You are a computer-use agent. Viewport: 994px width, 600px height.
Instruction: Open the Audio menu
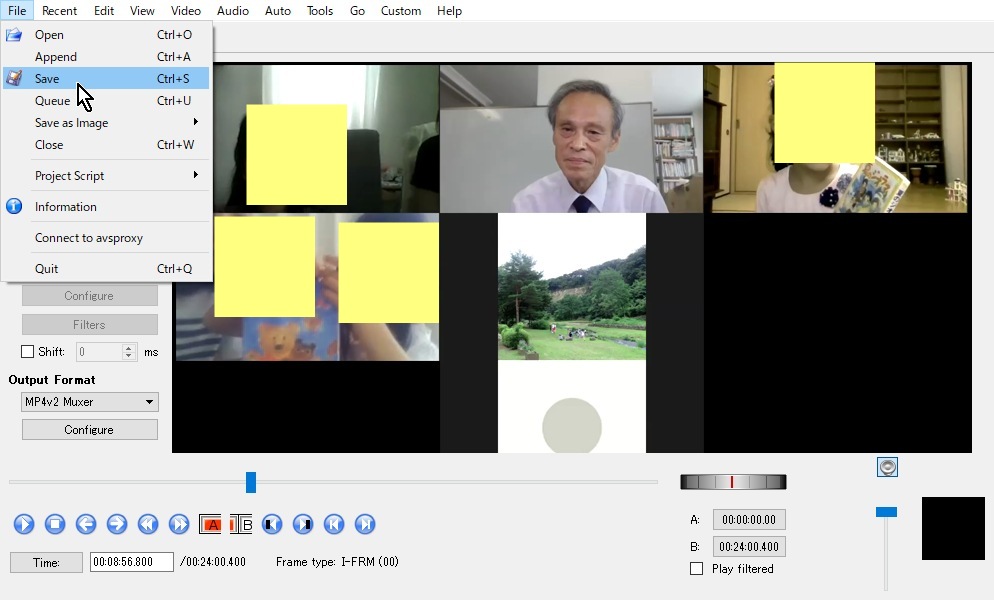(x=233, y=11)
